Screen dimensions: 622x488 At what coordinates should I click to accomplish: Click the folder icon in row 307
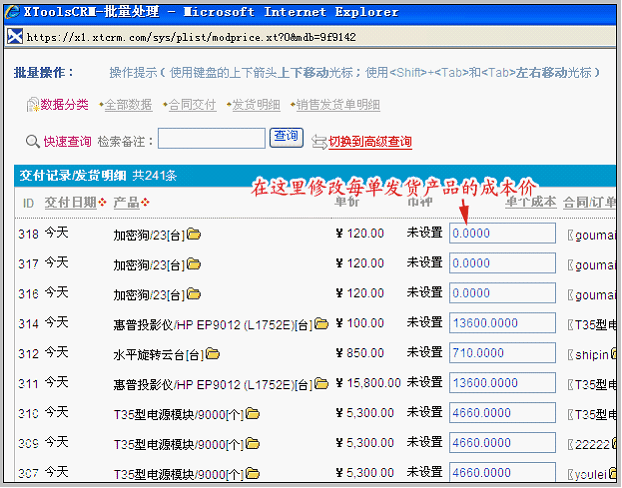[x=252, y=473]
